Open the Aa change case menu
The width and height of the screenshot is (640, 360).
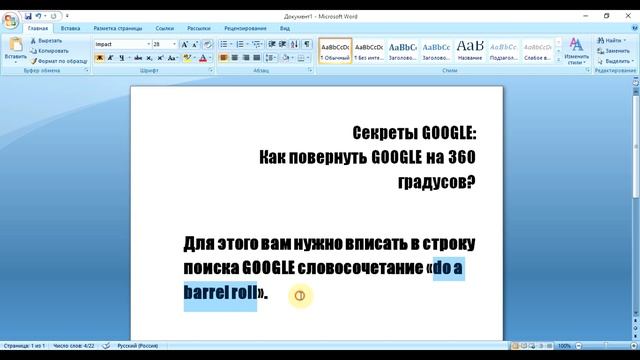[x=173, y=58]
